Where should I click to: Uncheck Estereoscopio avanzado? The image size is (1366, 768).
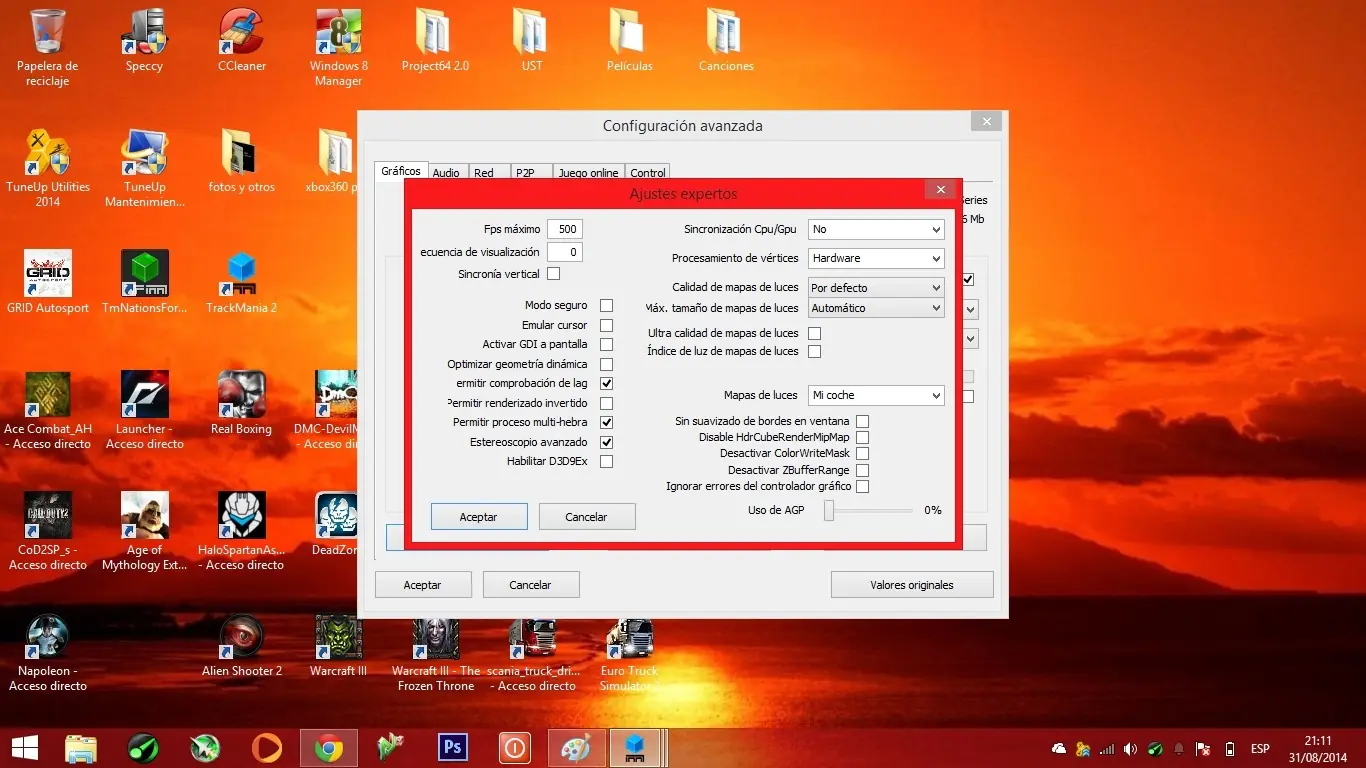pos(606,442)
